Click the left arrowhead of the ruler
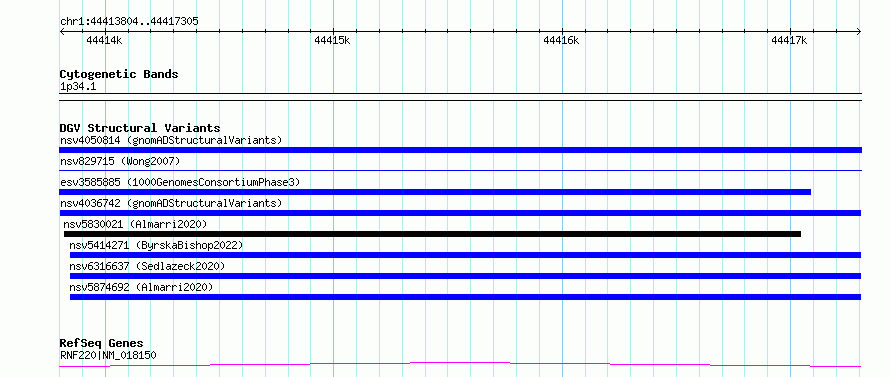 (62, 32)
